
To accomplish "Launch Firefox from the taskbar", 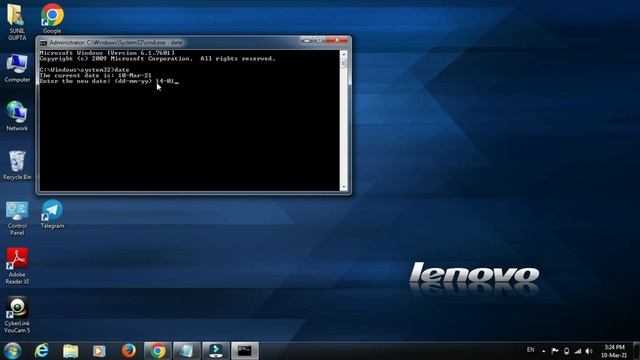I will point(128,351).
